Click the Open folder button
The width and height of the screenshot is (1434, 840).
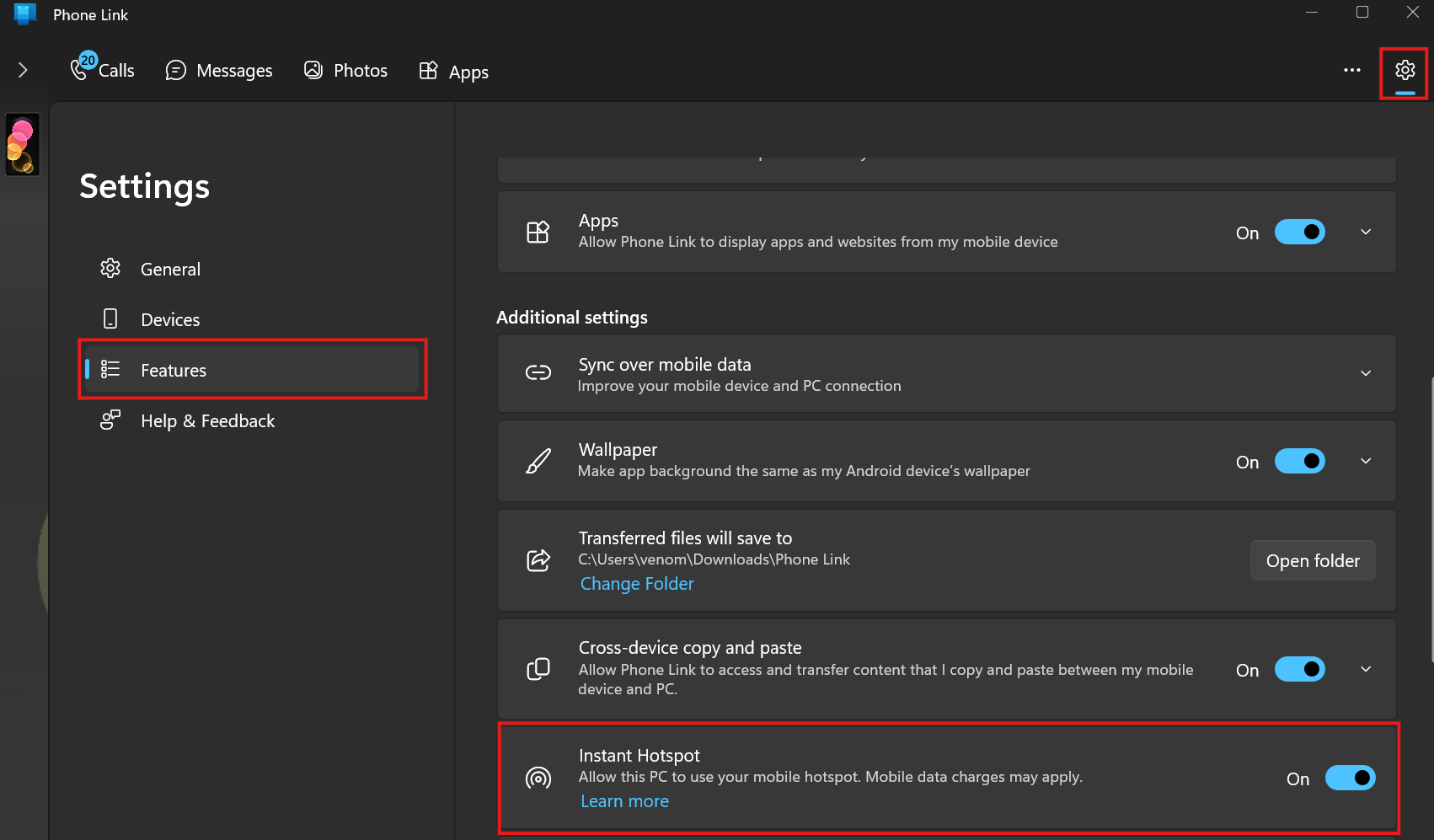coord(1313,560)
